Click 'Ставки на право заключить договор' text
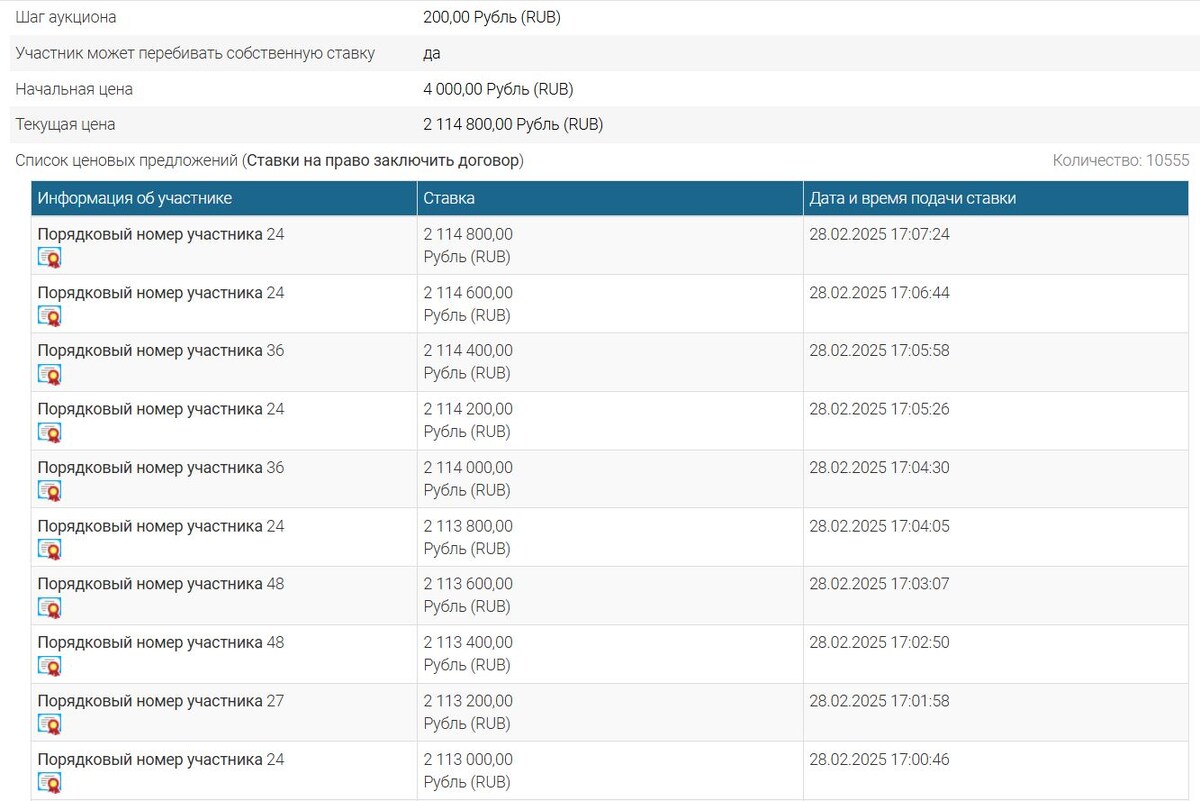Image resolution: width=1200 pixels, height=801 pixels. pyautogui.click(x=383, y=160)
